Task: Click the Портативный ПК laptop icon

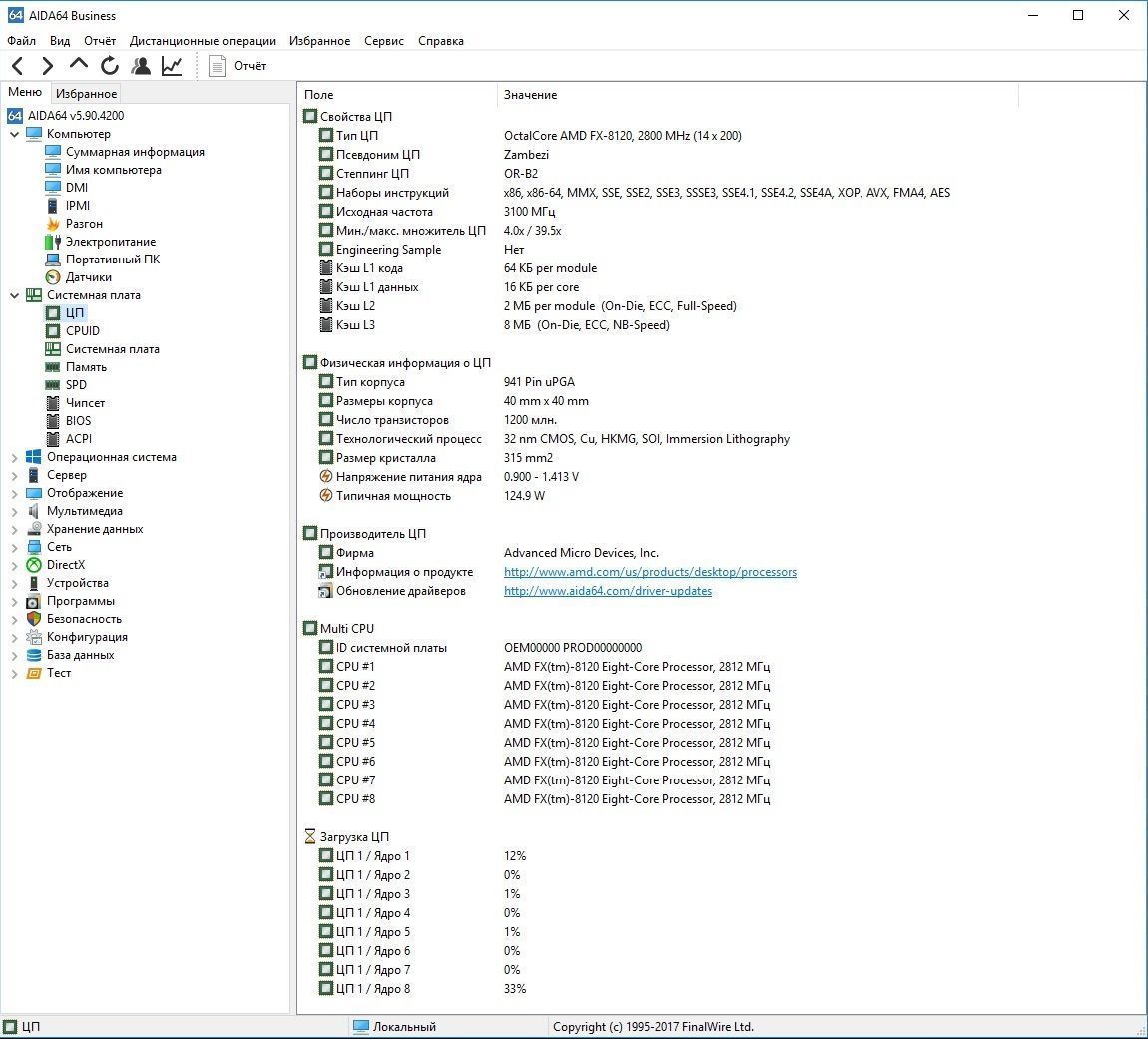Action: click(53, 260)
